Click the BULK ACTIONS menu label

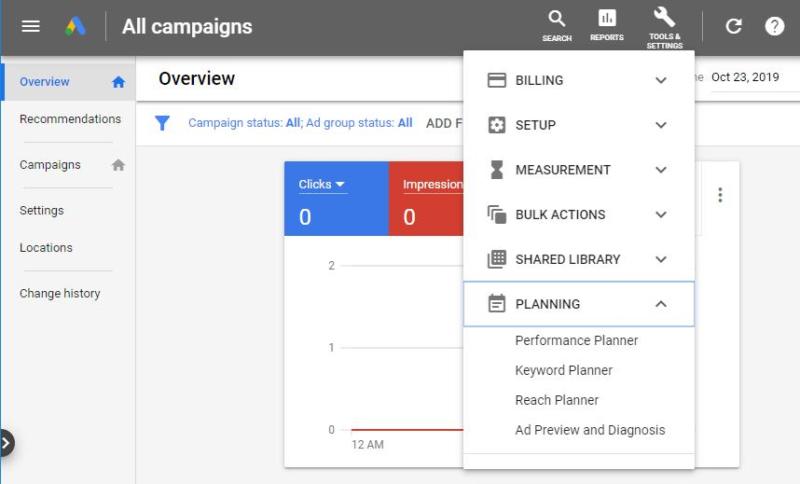click(x=560, y=215)
